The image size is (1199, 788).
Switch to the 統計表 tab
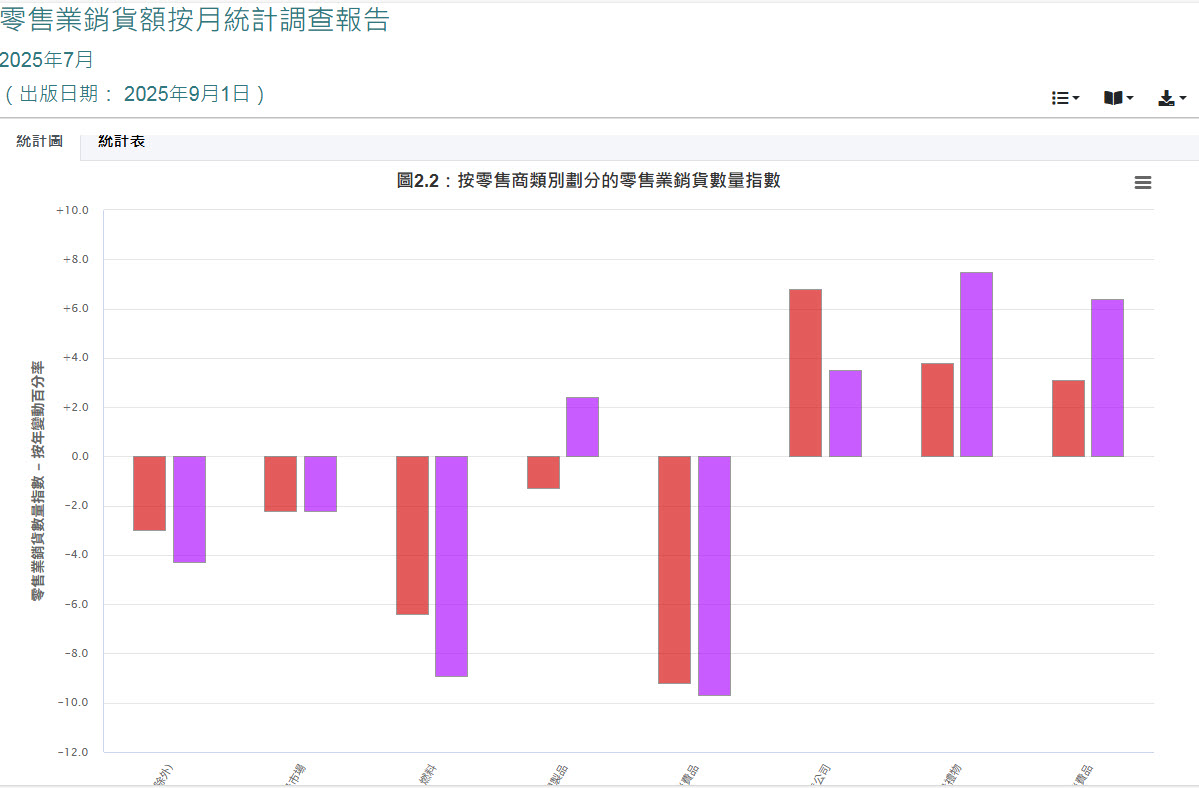click(121, 142)
